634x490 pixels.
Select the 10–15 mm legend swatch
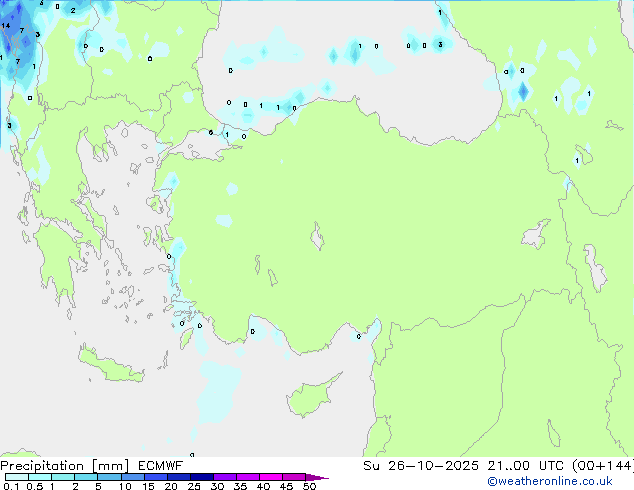click(x=132, y=477)
